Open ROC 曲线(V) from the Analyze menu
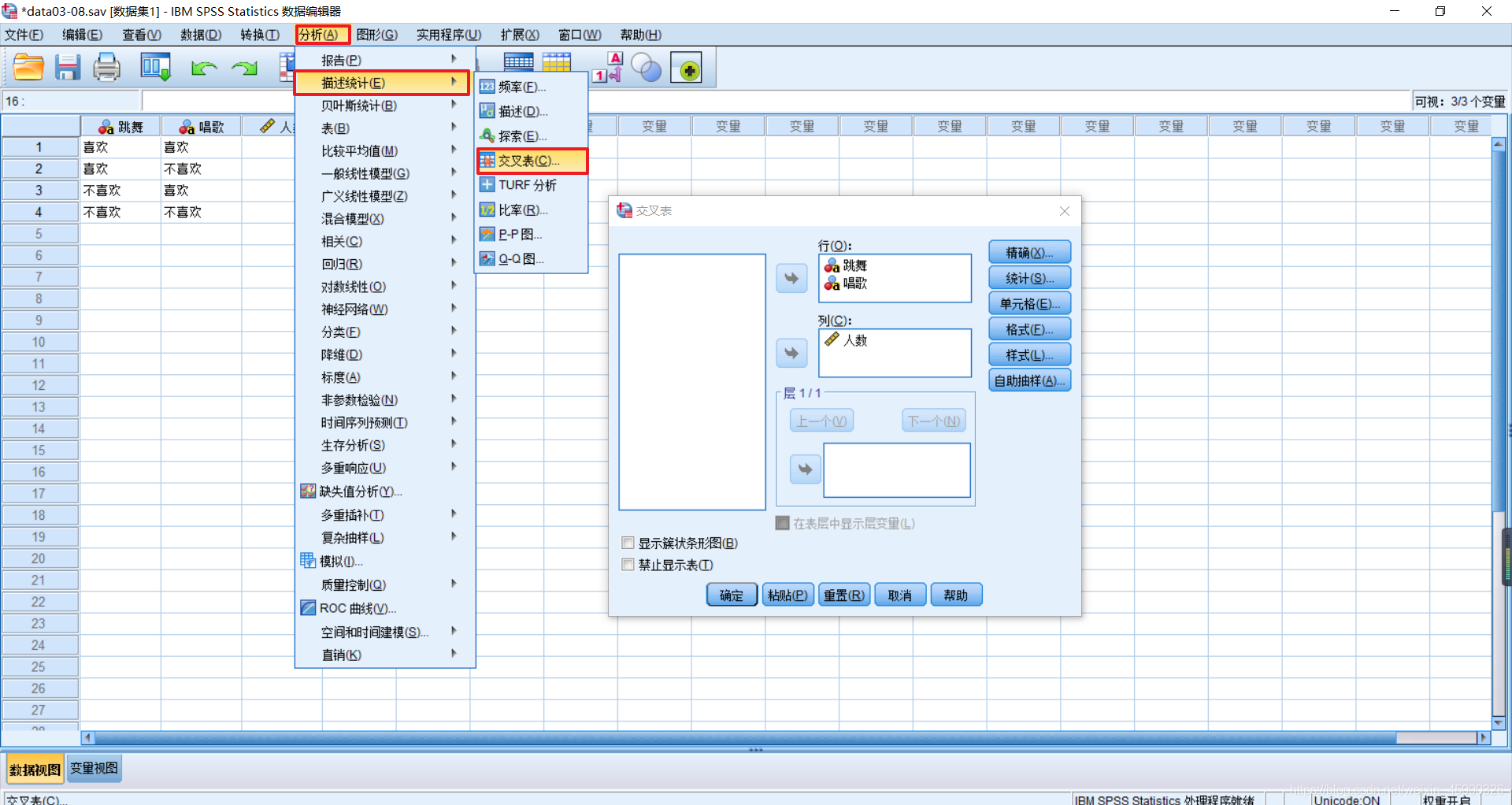The image size is (1512, 805). [x=384, y=608]
